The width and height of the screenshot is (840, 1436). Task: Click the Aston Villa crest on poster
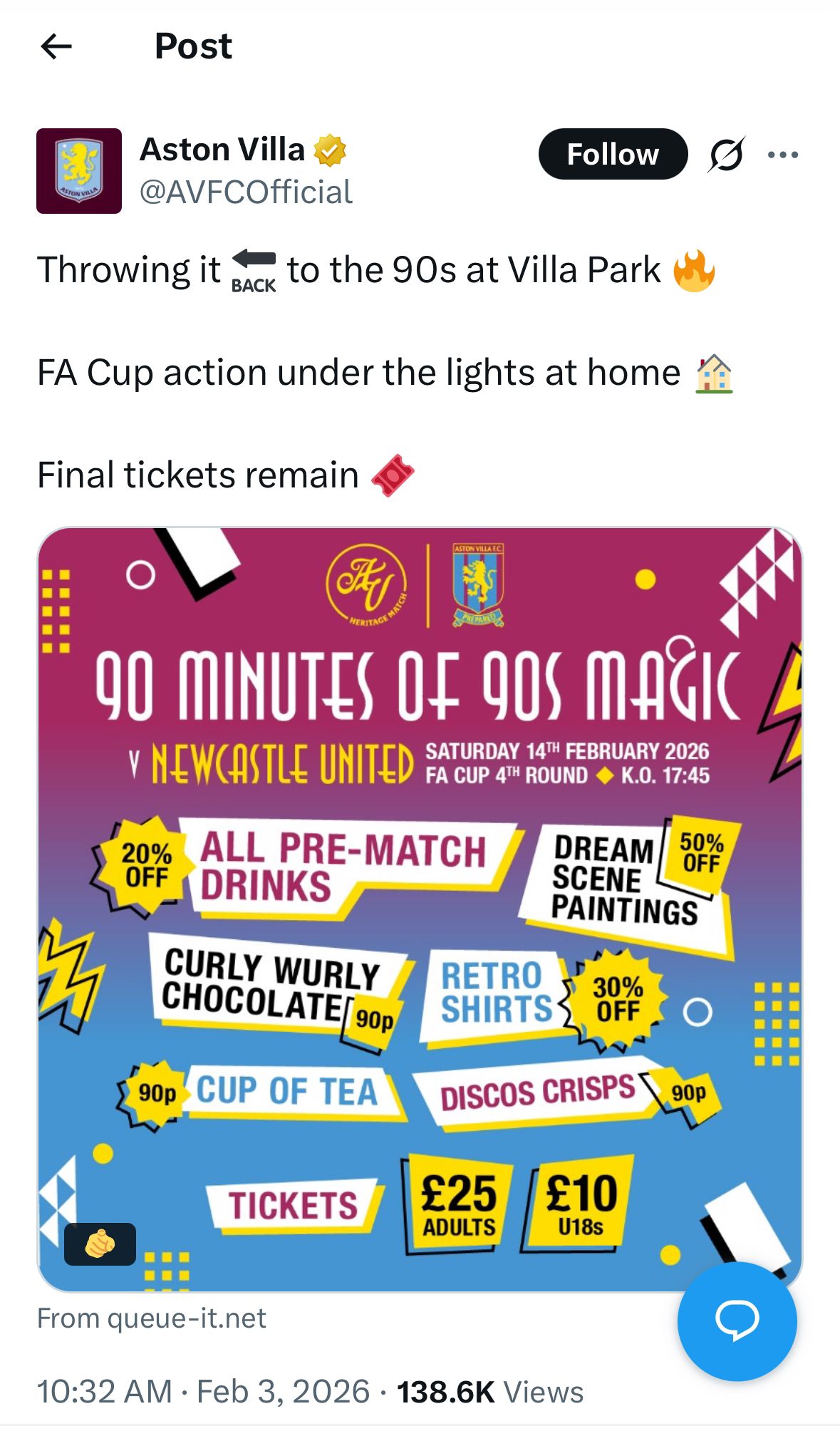(478, 585)
